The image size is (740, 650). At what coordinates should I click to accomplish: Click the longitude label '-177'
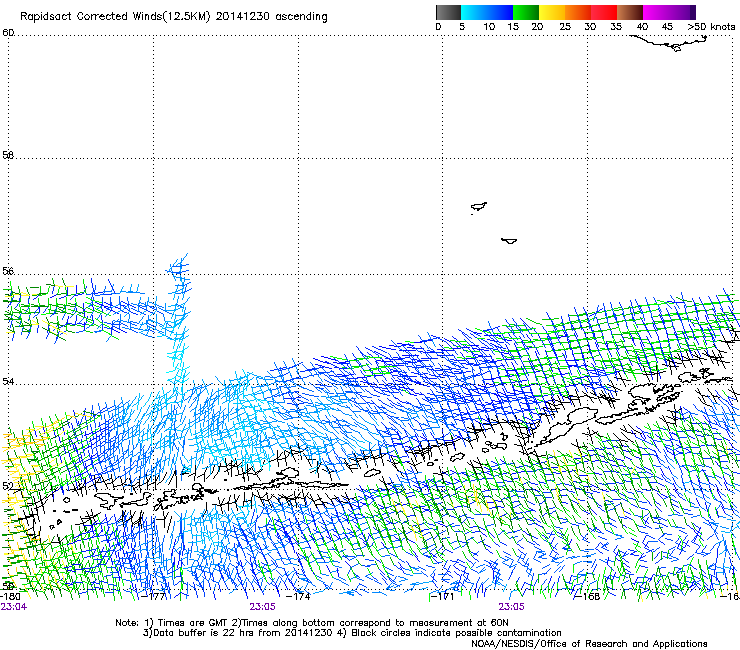click(x=154, y=596)
